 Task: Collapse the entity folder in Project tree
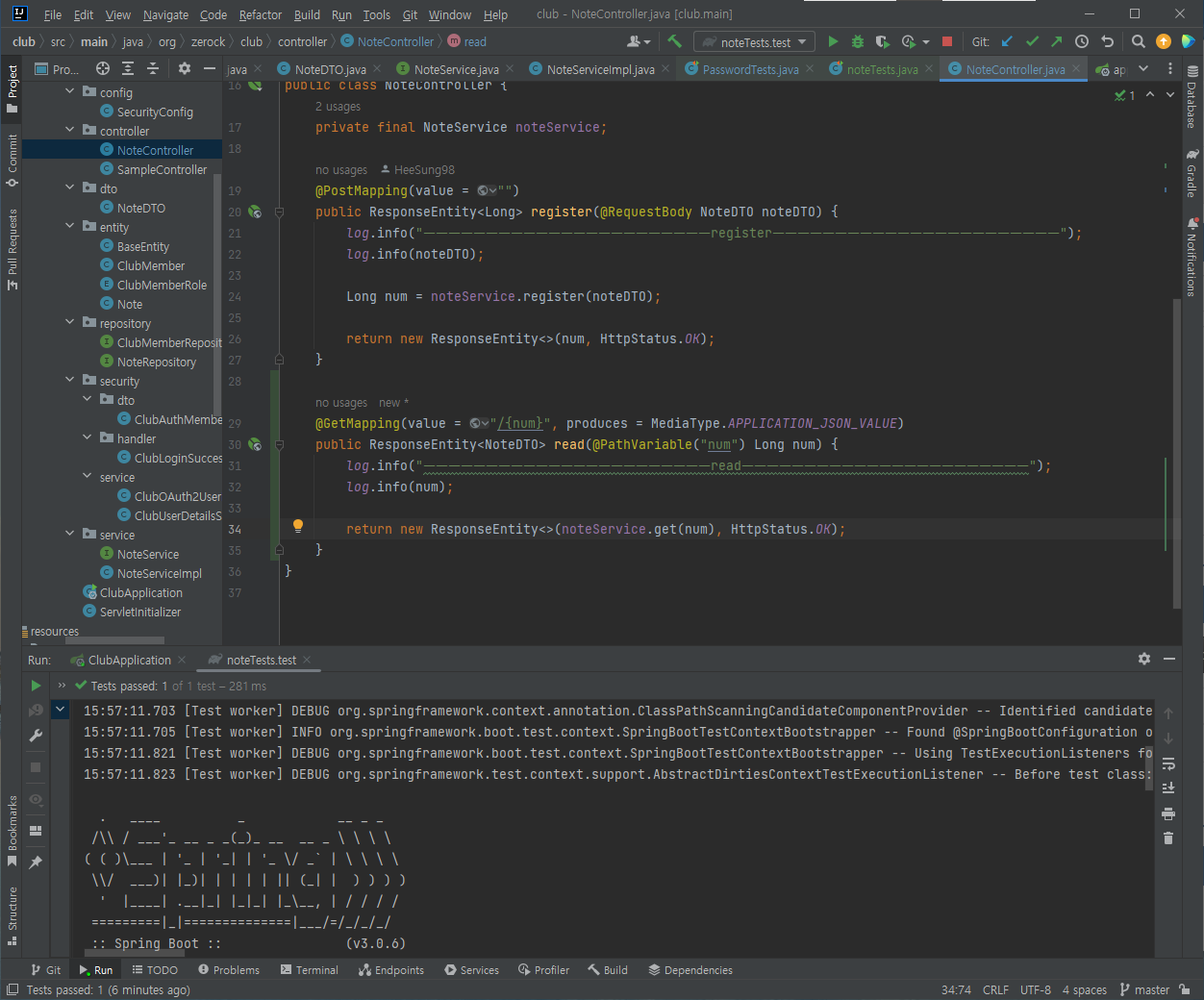click(x=69, y=226)
